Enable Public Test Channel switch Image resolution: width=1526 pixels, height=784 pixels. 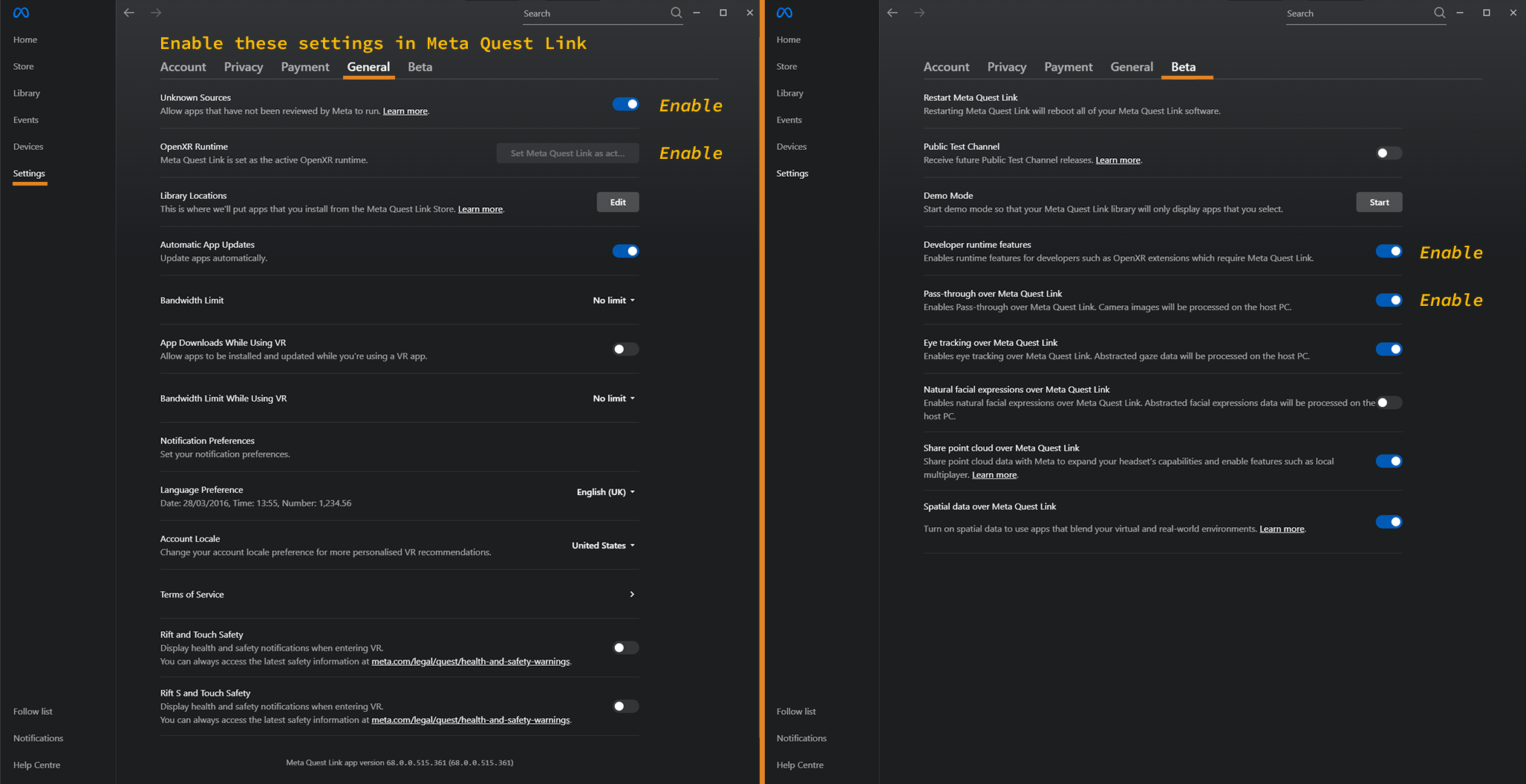(x=1389, y=153)
